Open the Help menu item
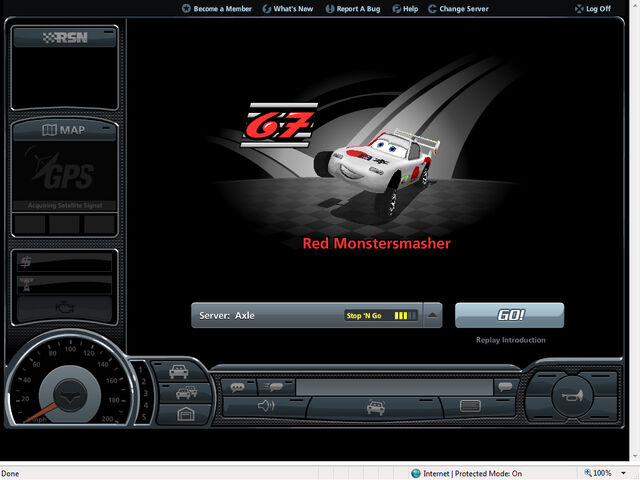The height and width of the screenshot is (480, 640). point(405,9)
